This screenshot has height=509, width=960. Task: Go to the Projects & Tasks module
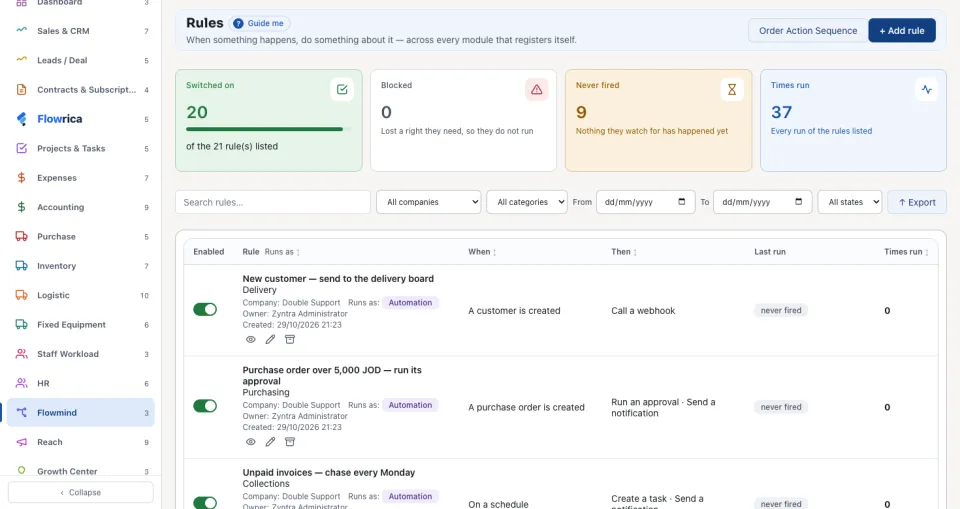click(x=81, y=148)
